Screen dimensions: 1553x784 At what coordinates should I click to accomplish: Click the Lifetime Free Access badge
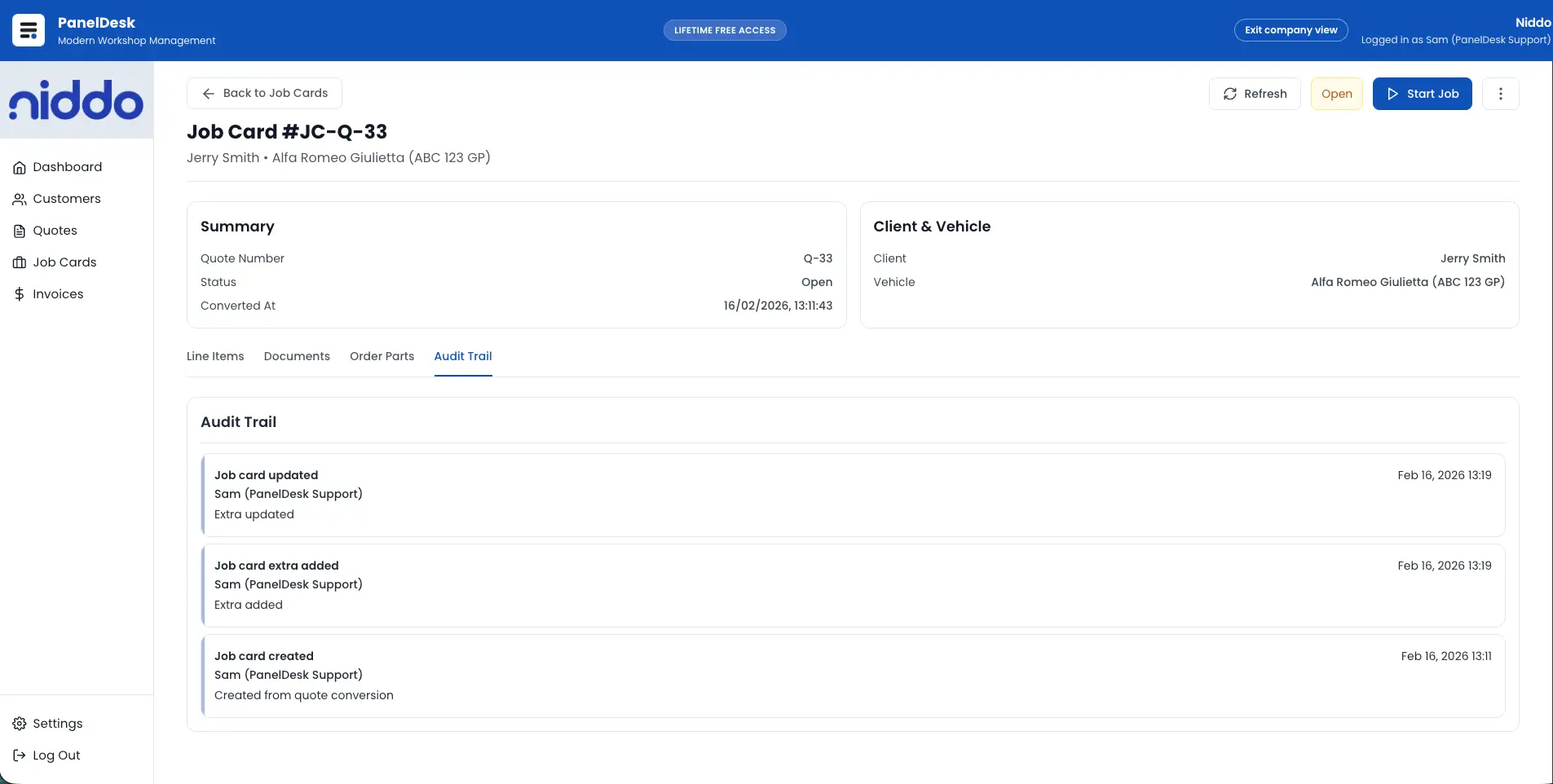point(724,30)
